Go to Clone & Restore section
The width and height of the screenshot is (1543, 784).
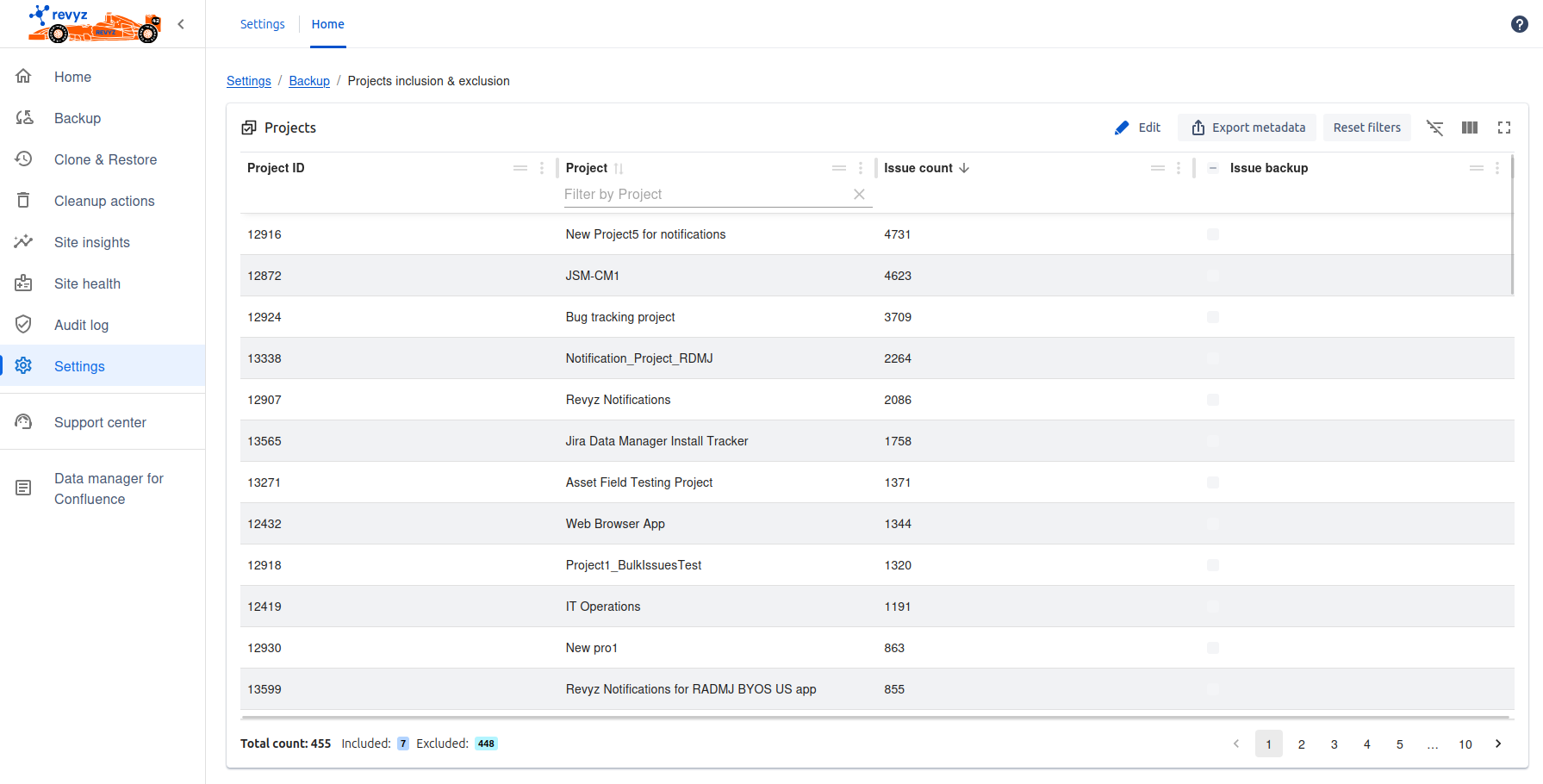(105, 159)
